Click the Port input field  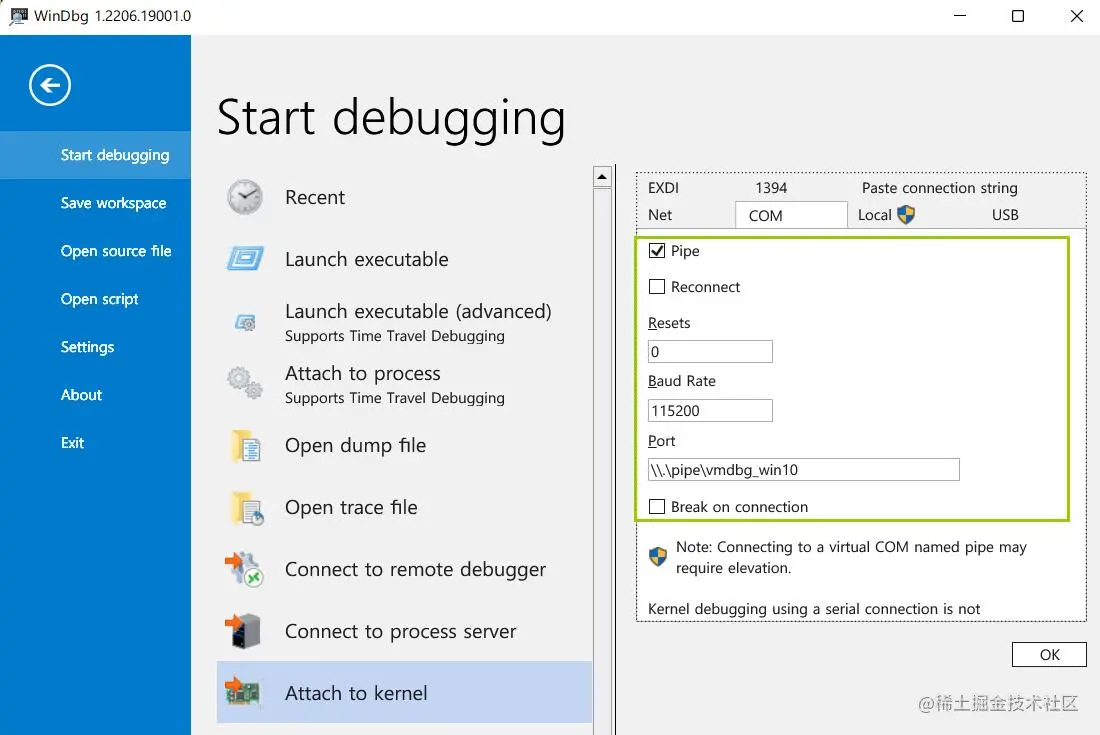(x=803, y=469)
